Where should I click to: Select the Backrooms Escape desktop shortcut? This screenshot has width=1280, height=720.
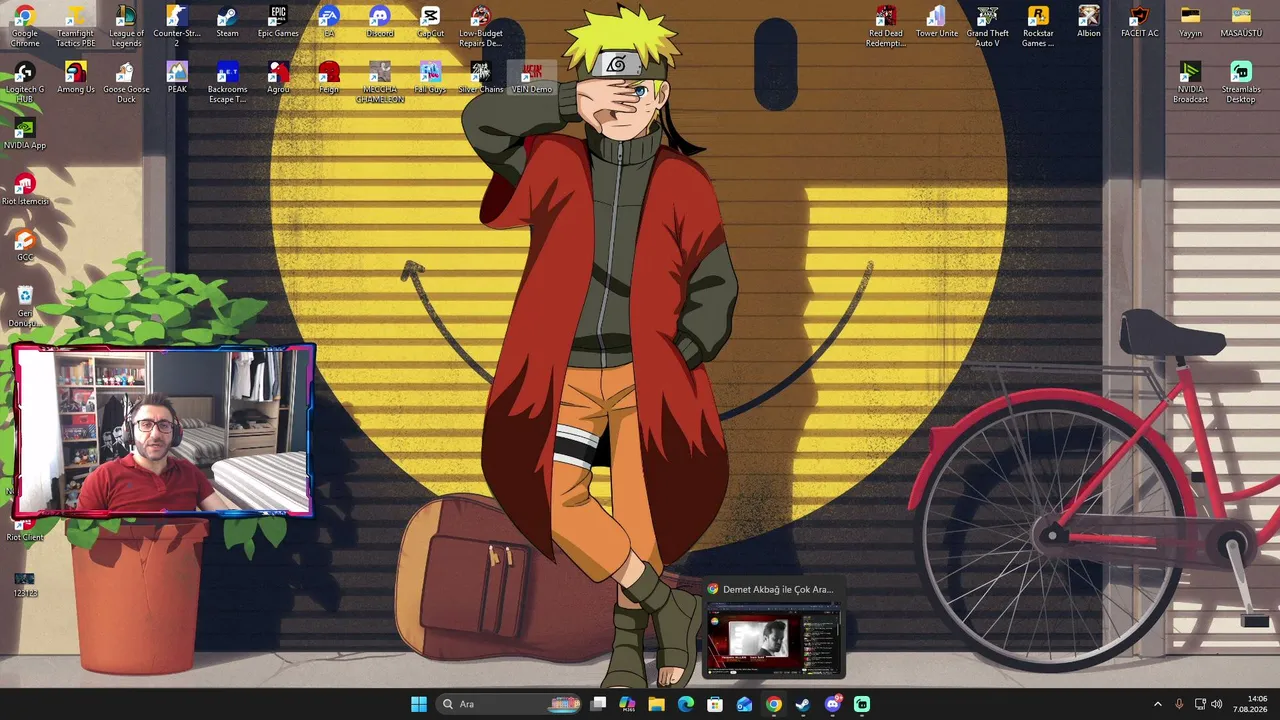pyautogui.click(x=228, y=82)
